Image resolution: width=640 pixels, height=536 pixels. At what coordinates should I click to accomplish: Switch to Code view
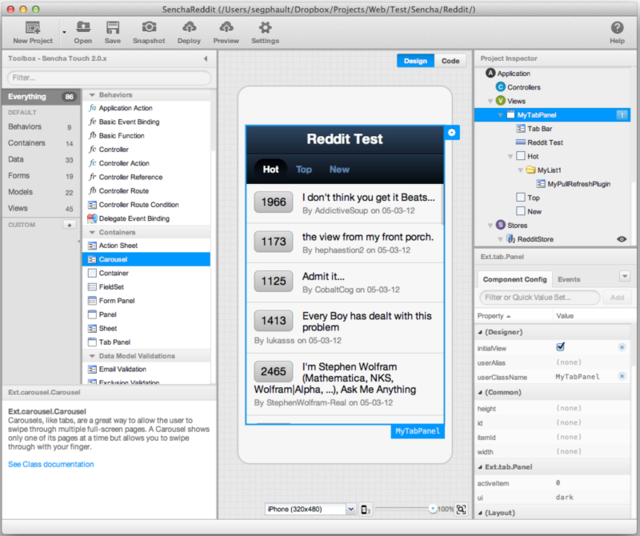tap(450, 61)
